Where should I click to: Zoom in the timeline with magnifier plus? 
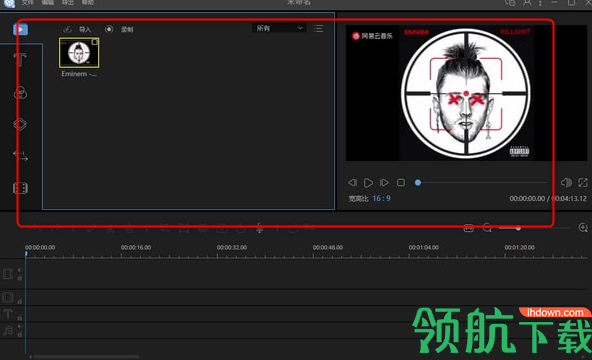click(583, 228)
